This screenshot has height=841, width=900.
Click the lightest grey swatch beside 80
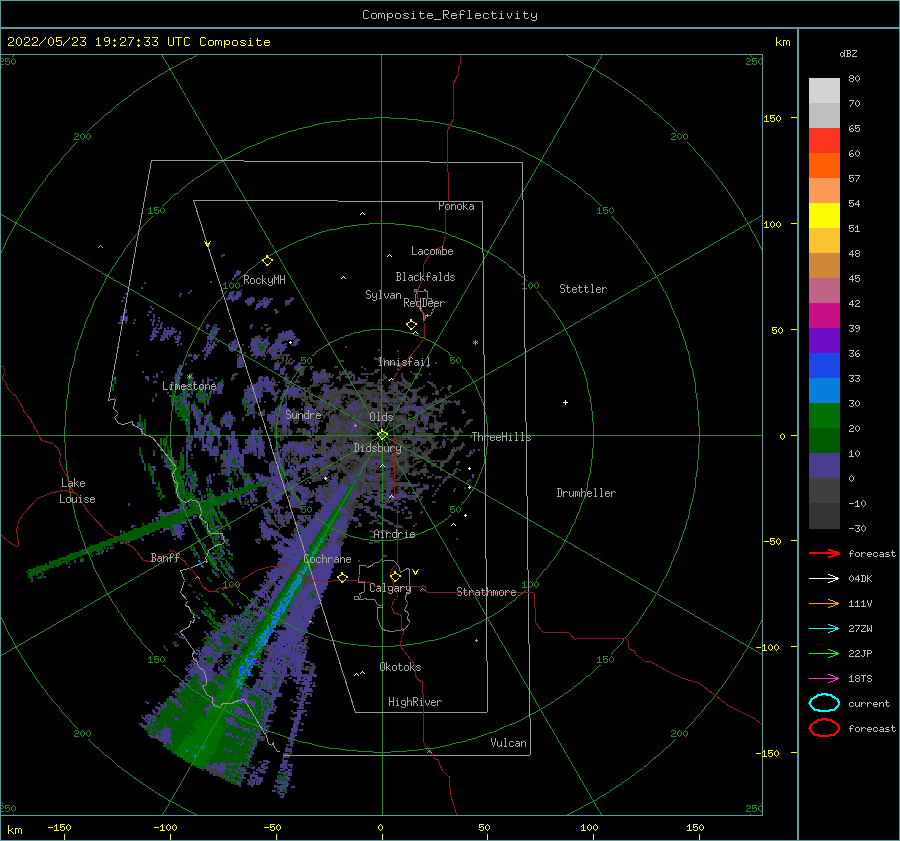(x=824, y=91)
